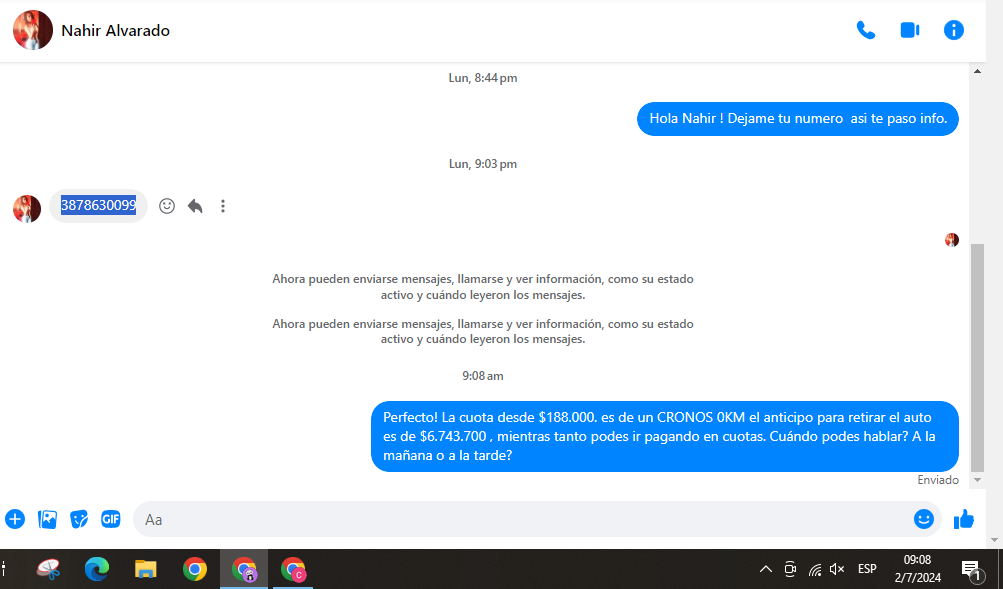Image resolution: width=1003 pixels, height=589 pixels.
Task: Click Nahir's profile picture in header
Action: 32,30
